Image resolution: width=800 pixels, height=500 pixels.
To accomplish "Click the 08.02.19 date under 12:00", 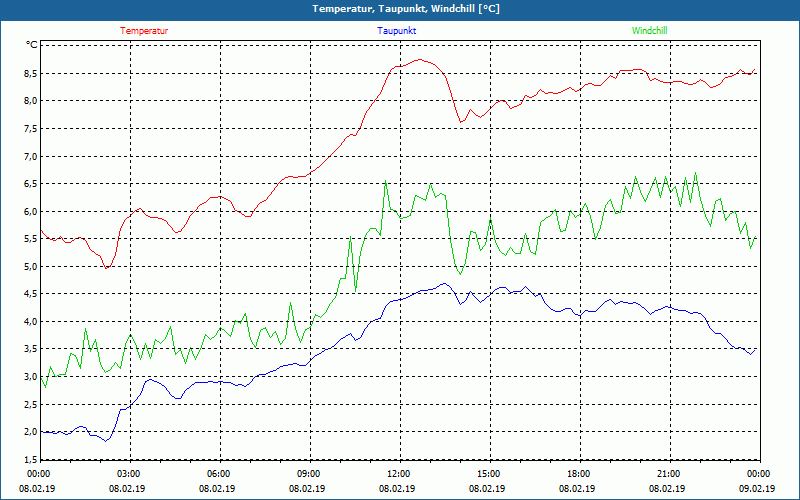I will coord(397,488).
